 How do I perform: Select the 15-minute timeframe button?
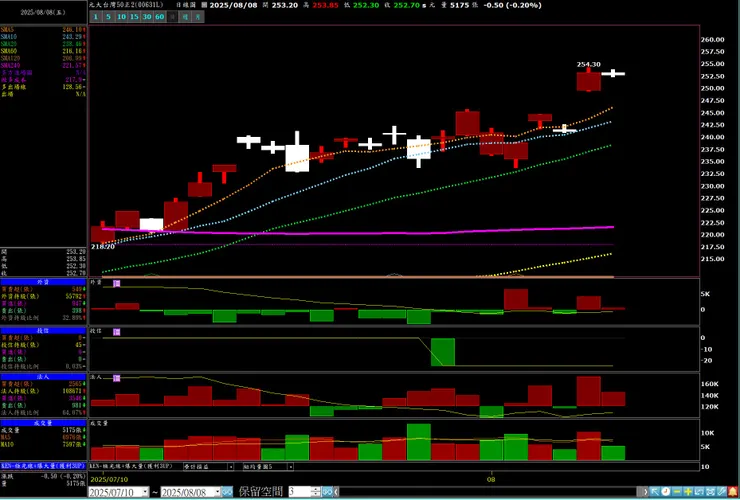134,17
